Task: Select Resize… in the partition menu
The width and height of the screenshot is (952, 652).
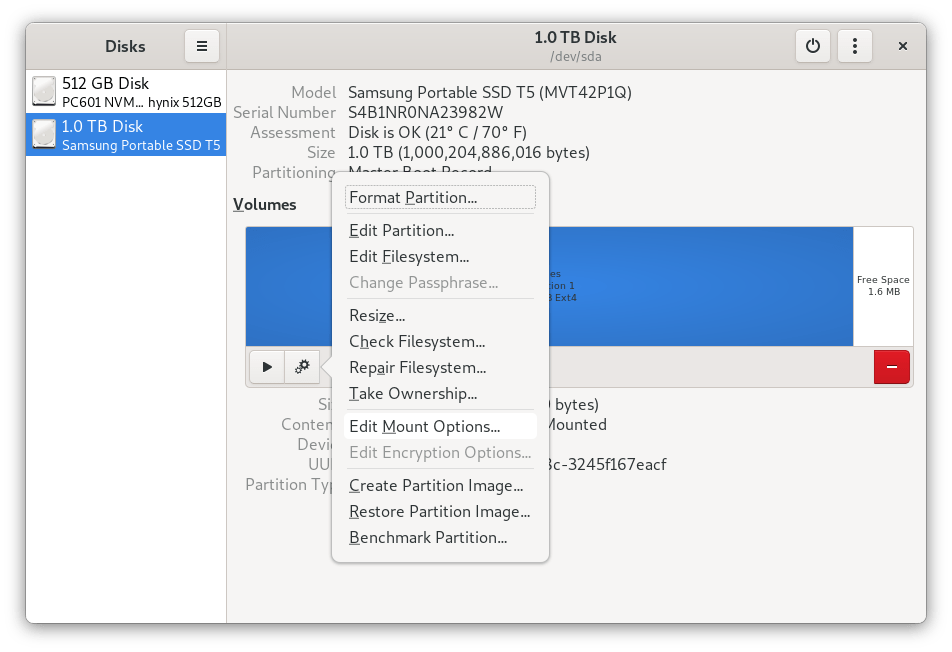Action: [x=440, y=316]
